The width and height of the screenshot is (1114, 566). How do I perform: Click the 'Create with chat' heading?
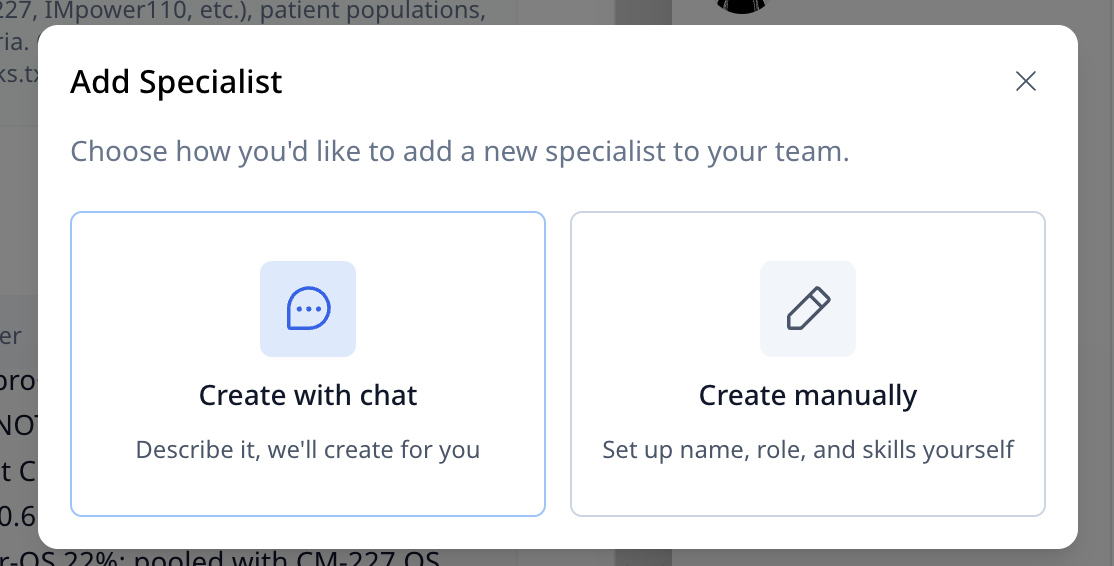coord(308,396)
